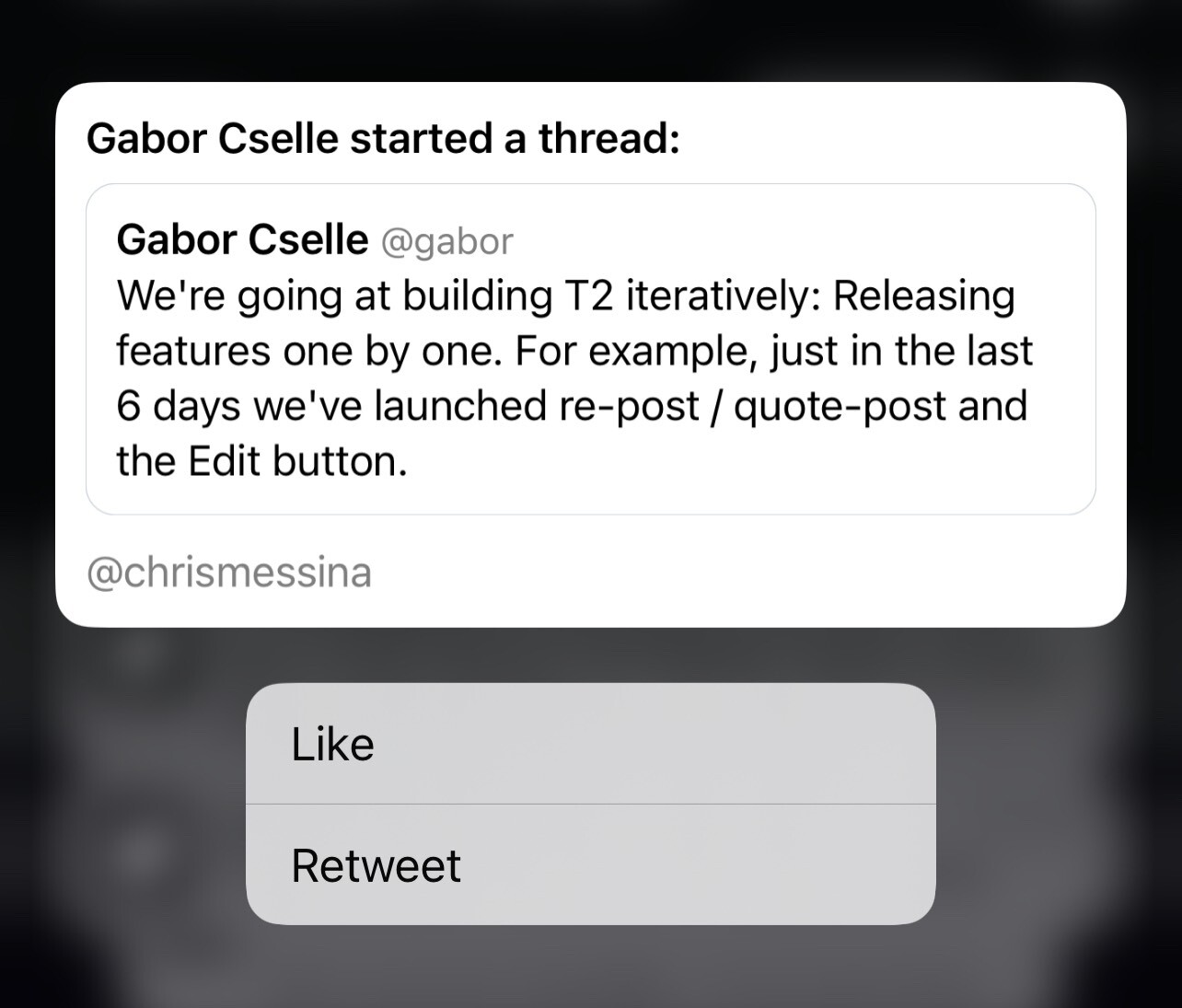1182x1008 pixels.
Task: Tap the 'Gabor Cselle started a thread' header
Action: point(383,139)
